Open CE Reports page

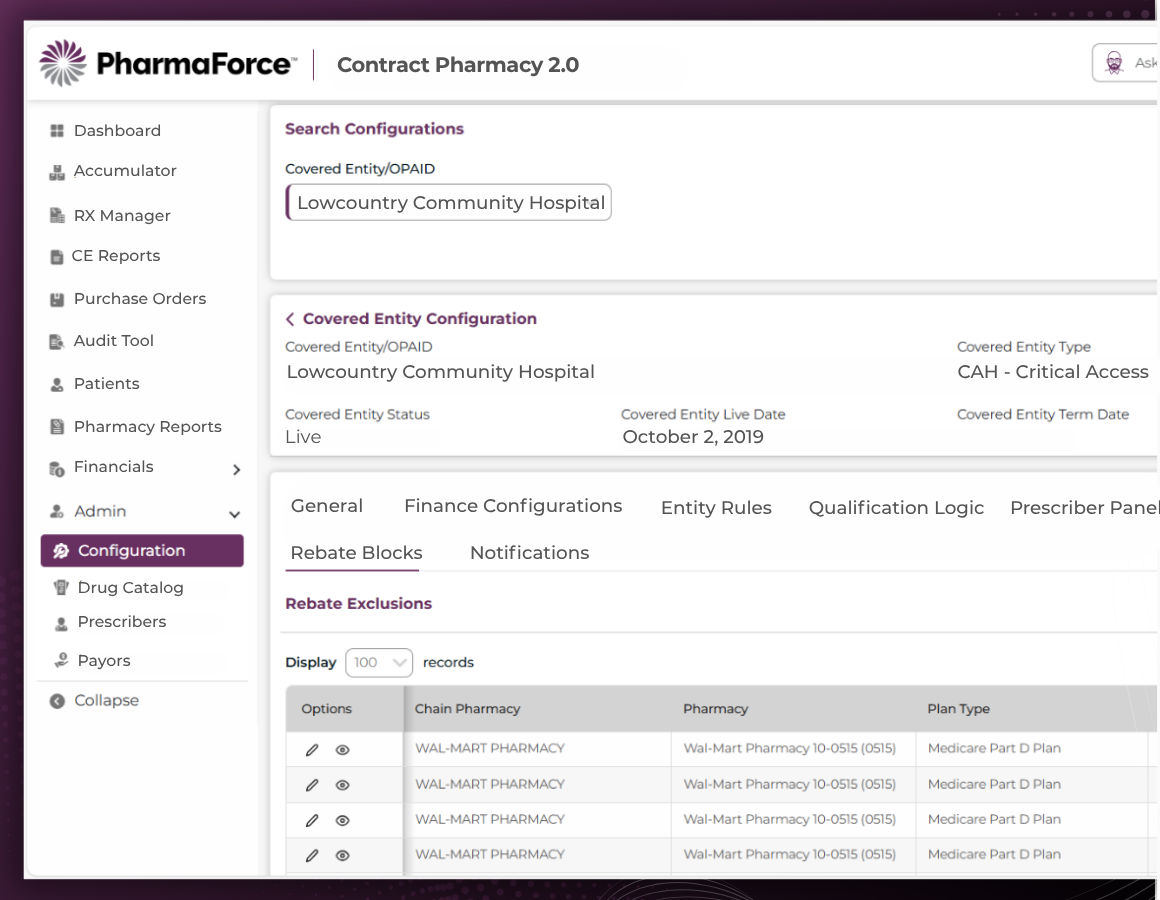(x=115, y=256)
